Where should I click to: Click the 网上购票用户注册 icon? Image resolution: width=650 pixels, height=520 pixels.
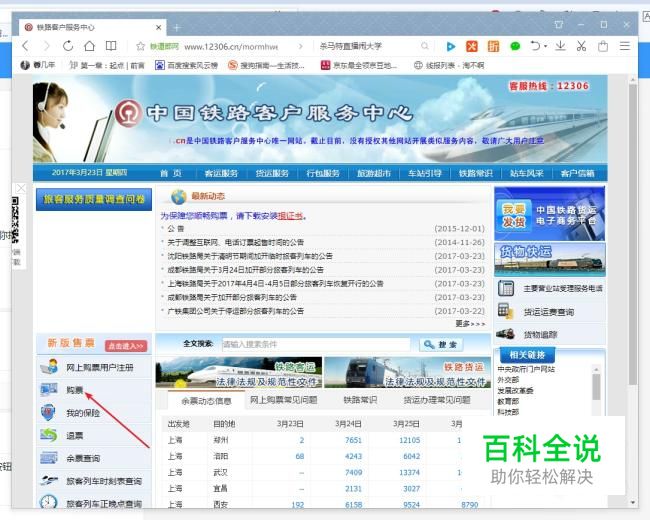point(49,367)
